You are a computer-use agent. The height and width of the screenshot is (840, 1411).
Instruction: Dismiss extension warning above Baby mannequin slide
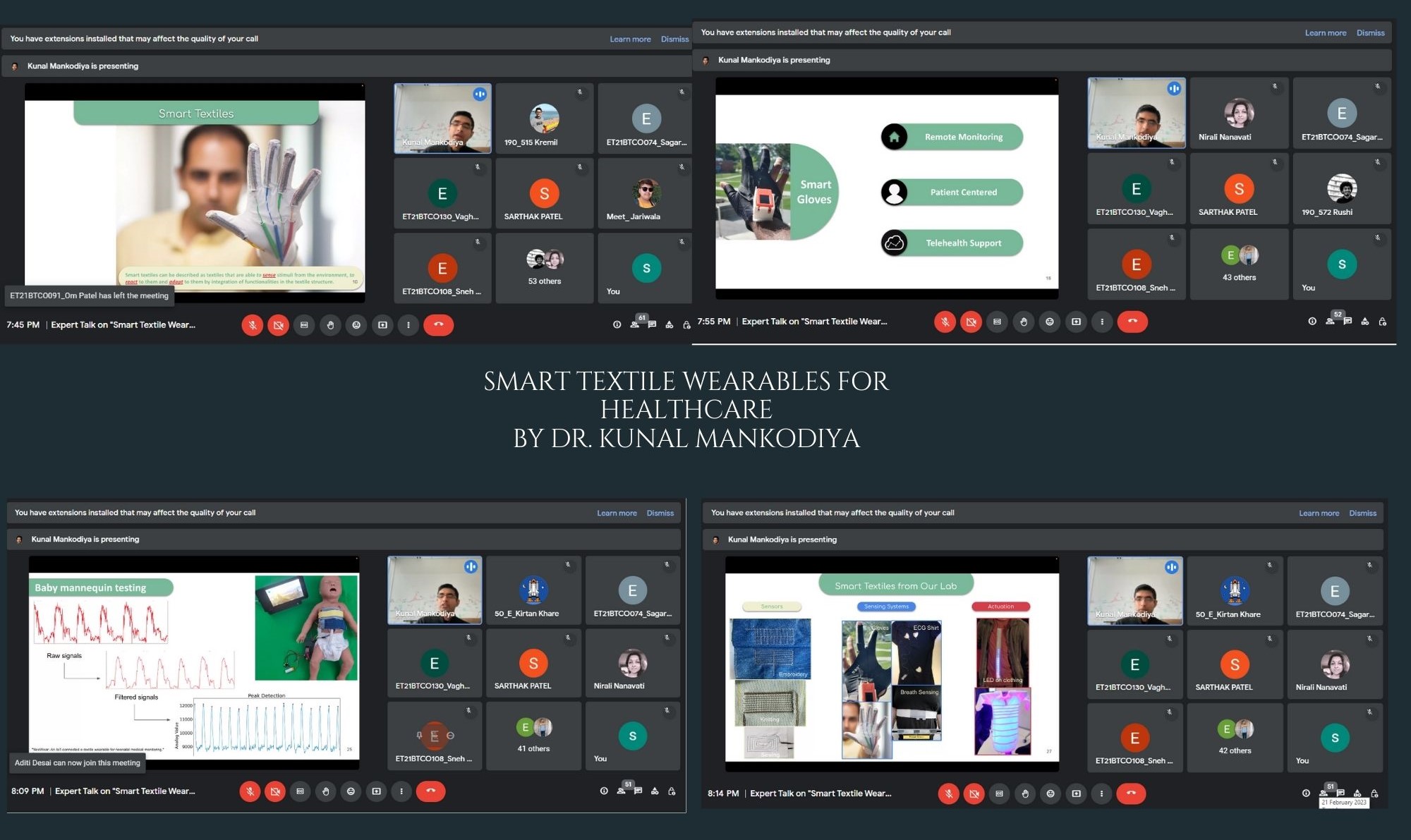pyautogui.click(x=660, y=513)
